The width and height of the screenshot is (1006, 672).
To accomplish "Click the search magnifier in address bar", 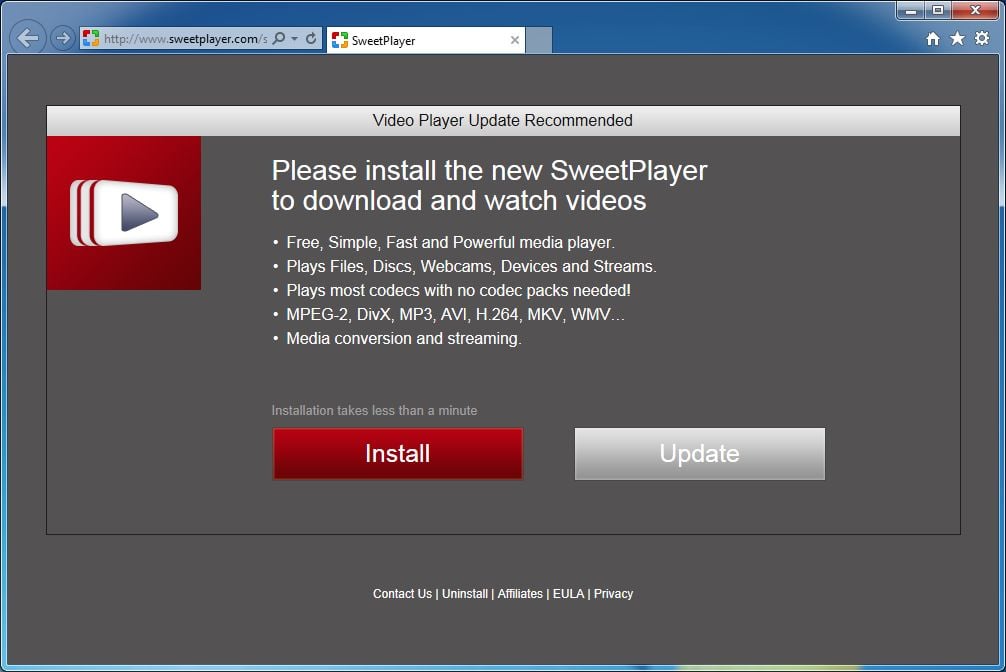I will [x=279, y=39].
